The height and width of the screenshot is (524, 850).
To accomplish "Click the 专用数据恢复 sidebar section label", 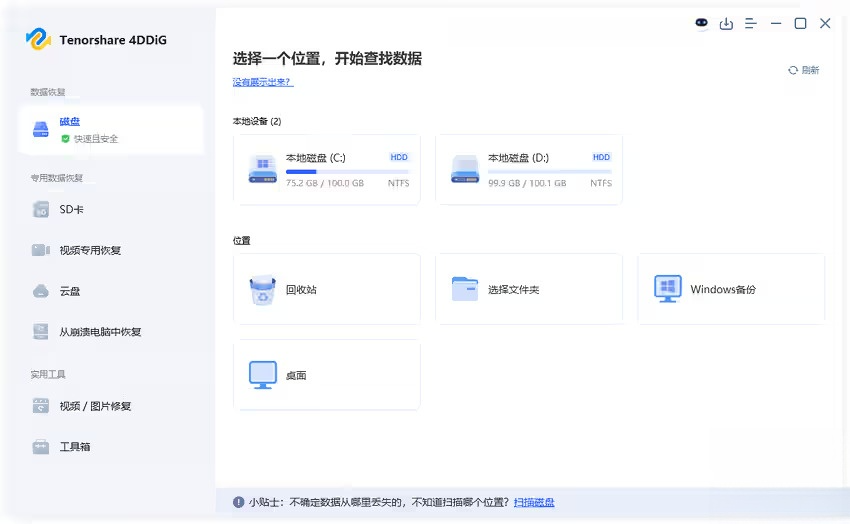I will click(56, 178).
